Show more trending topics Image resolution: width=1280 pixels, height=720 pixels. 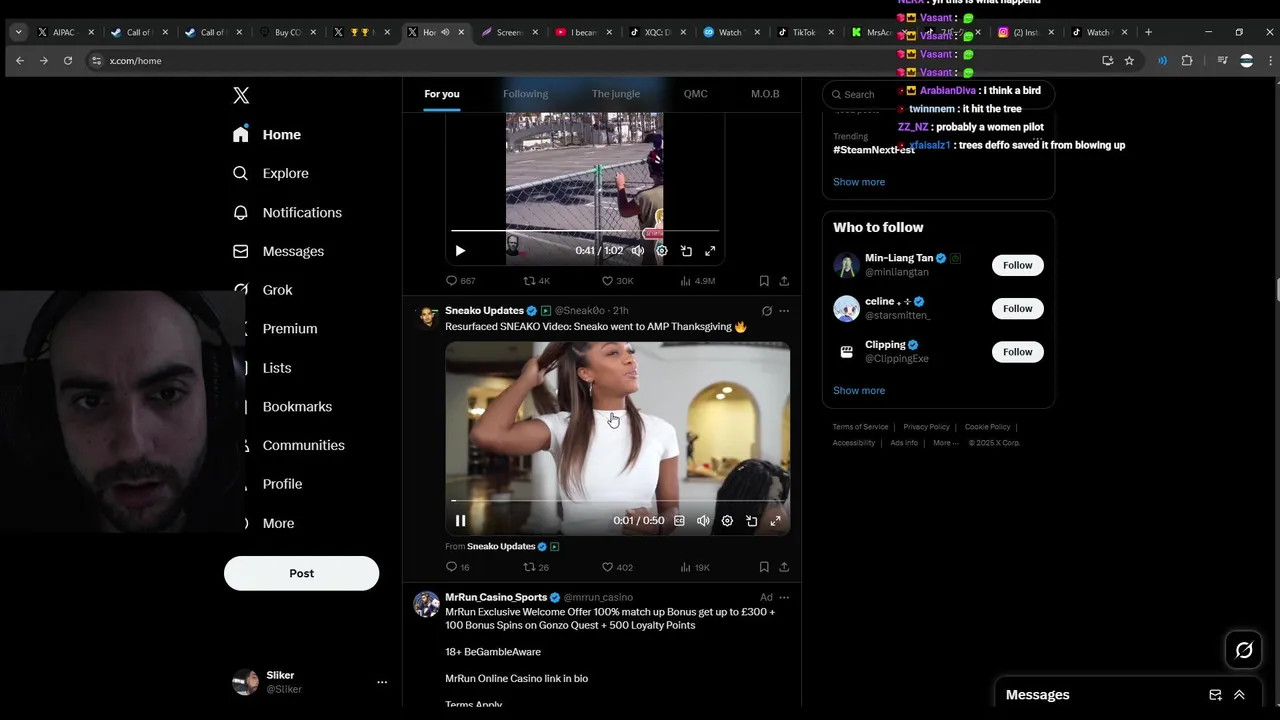pyautogui.click(x=859, y=182)
